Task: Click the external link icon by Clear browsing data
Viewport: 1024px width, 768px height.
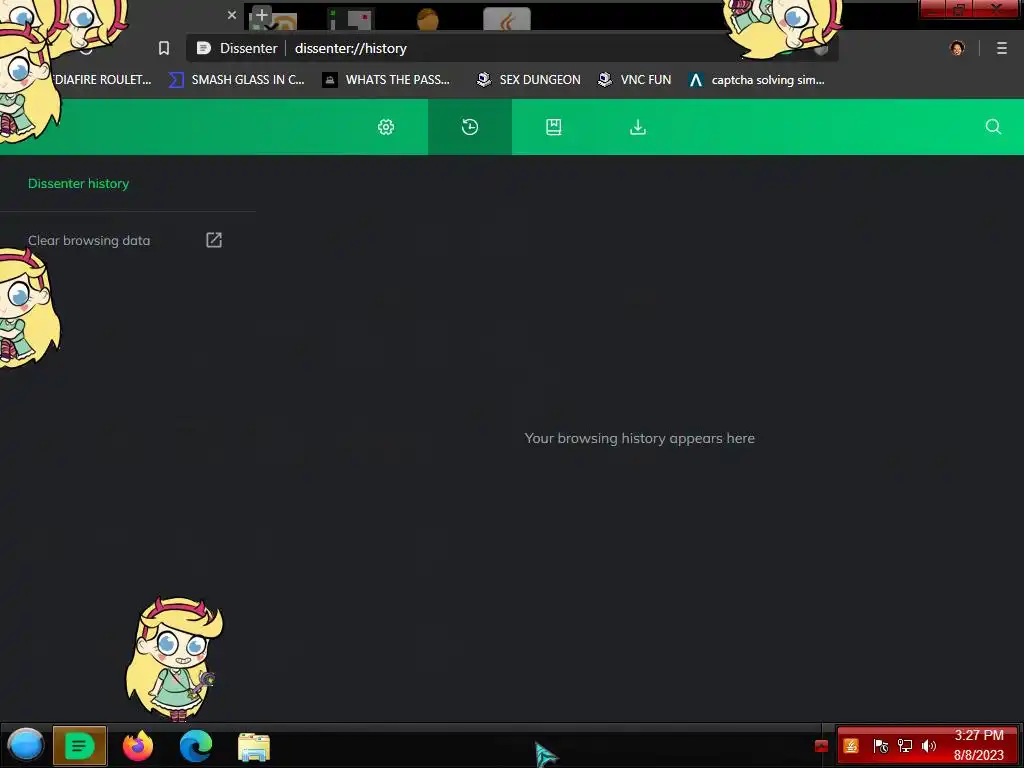Action: coord(214,240)
